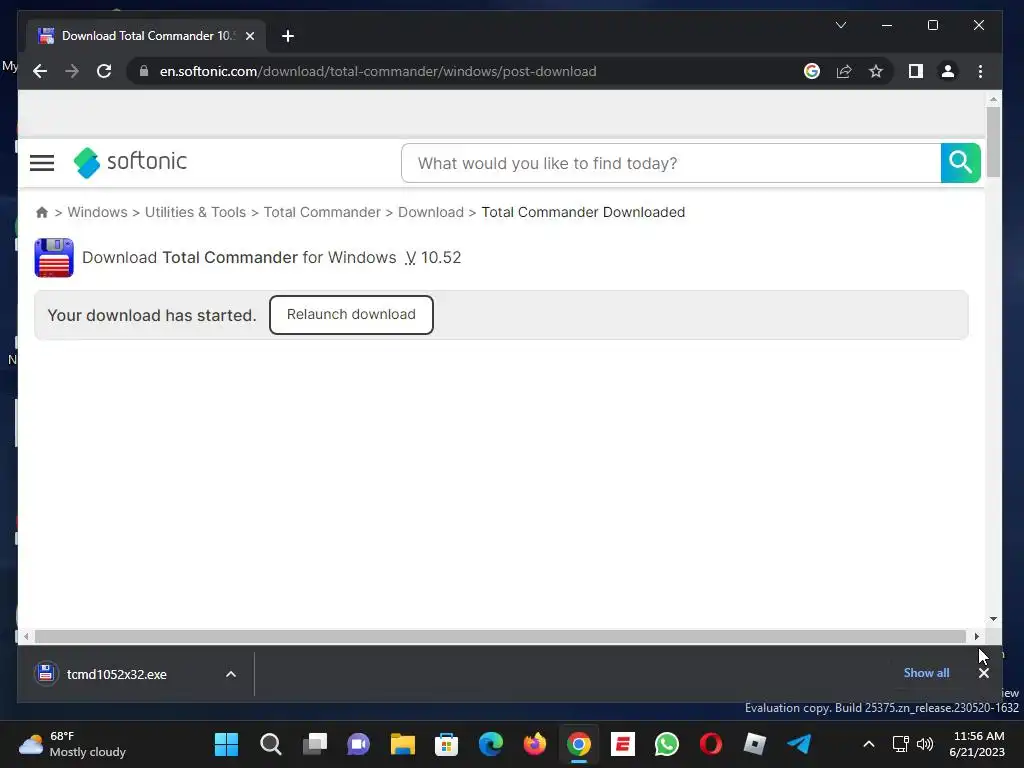Open downloaded tcmd1052x32.exe file
Image resolution: width=1024 pixels, height=768 pixels.
[116, 674]
